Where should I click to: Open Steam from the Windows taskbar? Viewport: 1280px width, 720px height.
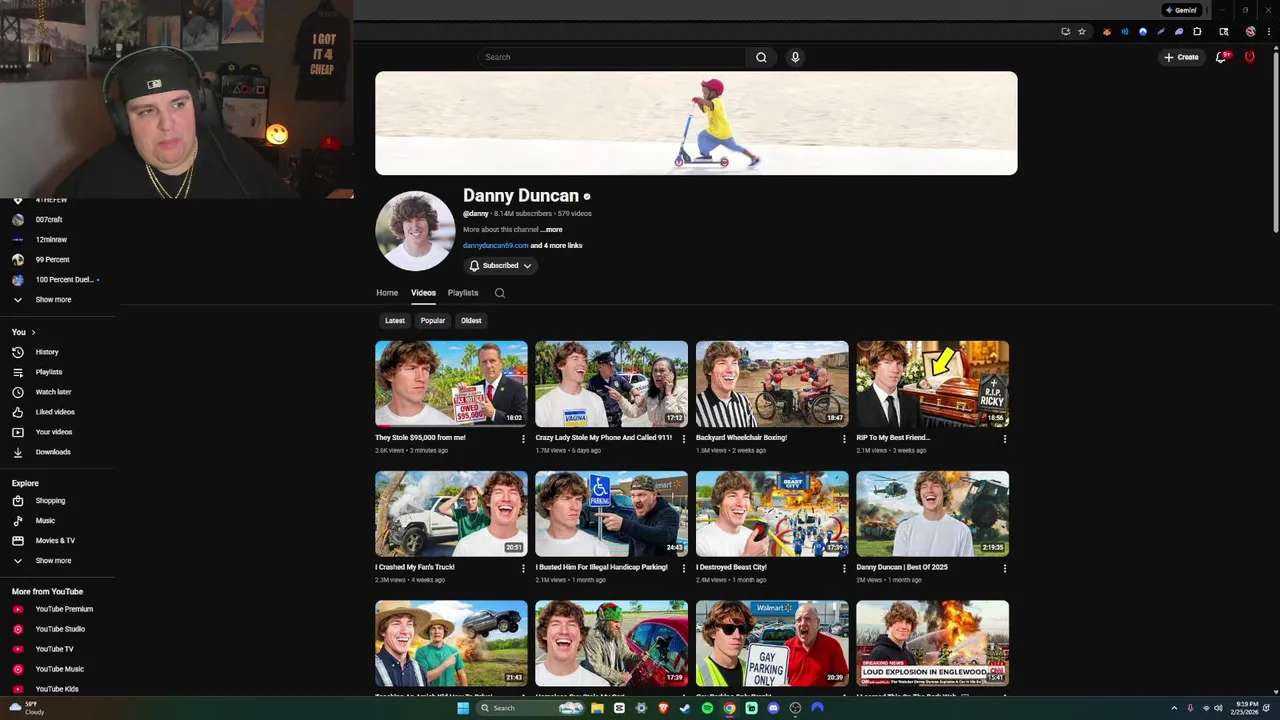tap(685, 708)
